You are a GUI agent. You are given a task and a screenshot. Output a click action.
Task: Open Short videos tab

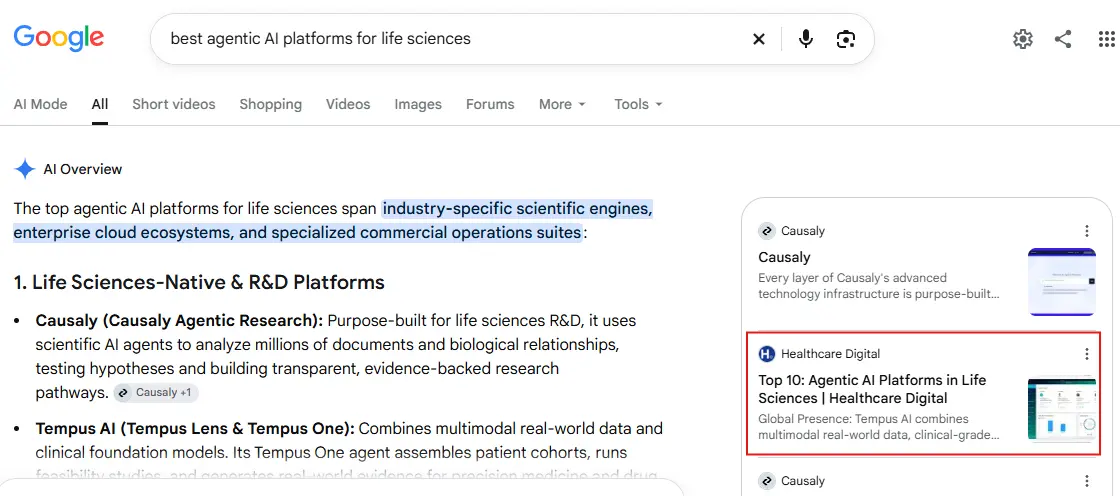[174, 104]
